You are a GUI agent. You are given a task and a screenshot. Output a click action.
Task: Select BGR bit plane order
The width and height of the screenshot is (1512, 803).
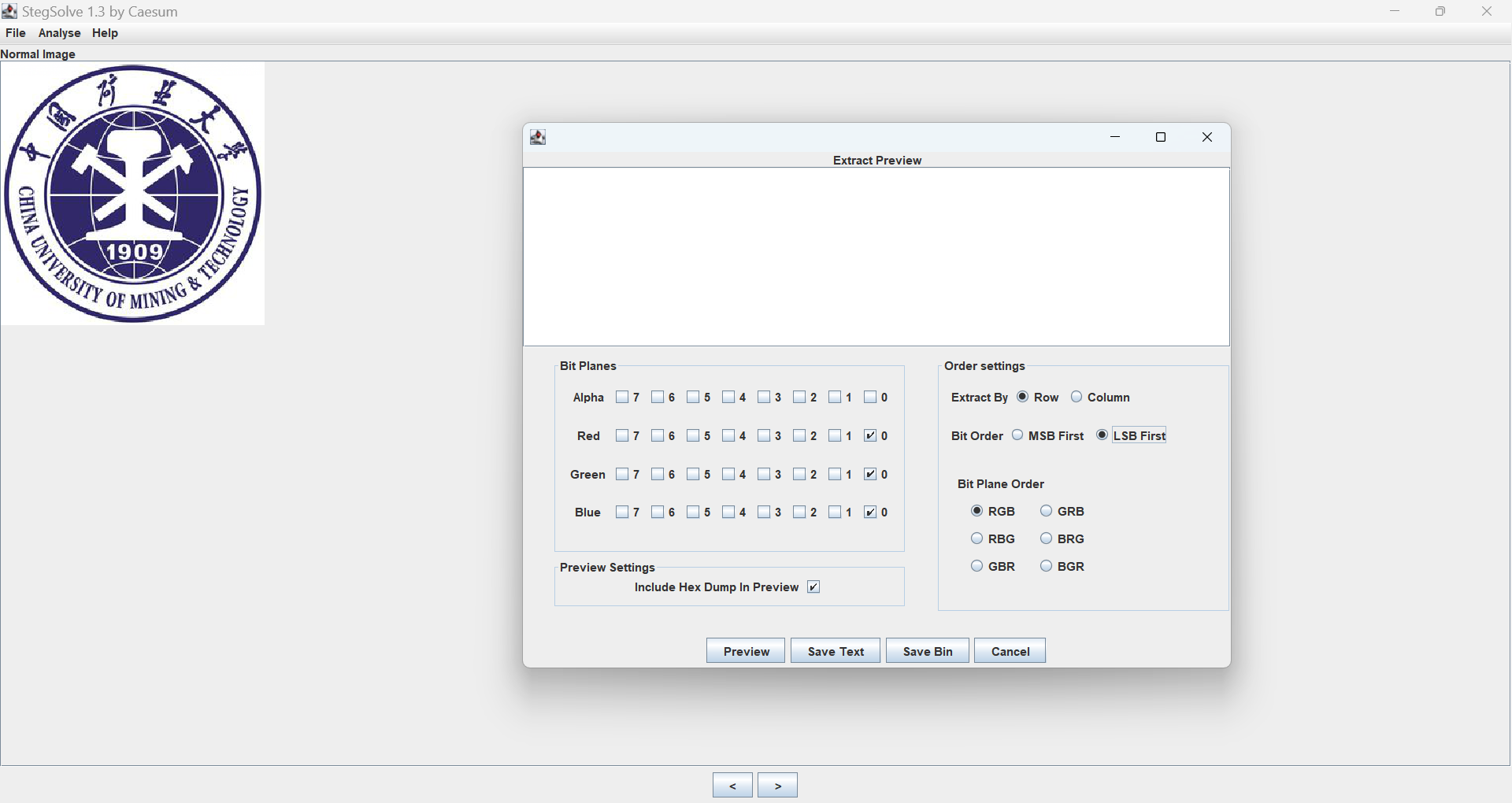(1047, 566)
